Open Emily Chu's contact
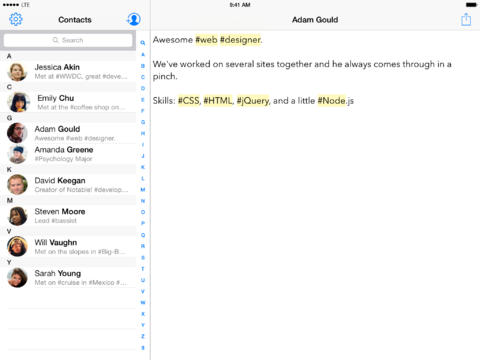The image size is (480, 360). (x=68, y=102)
